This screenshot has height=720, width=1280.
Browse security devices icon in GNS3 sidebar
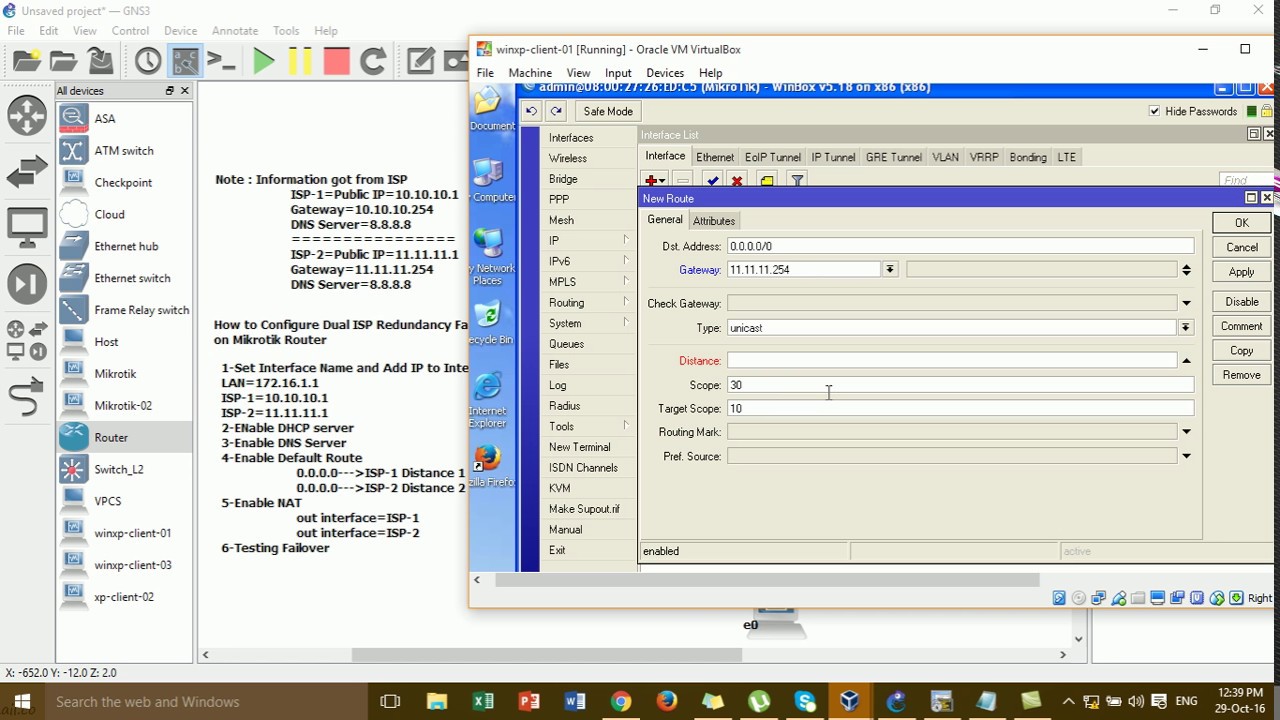point(27,284)
